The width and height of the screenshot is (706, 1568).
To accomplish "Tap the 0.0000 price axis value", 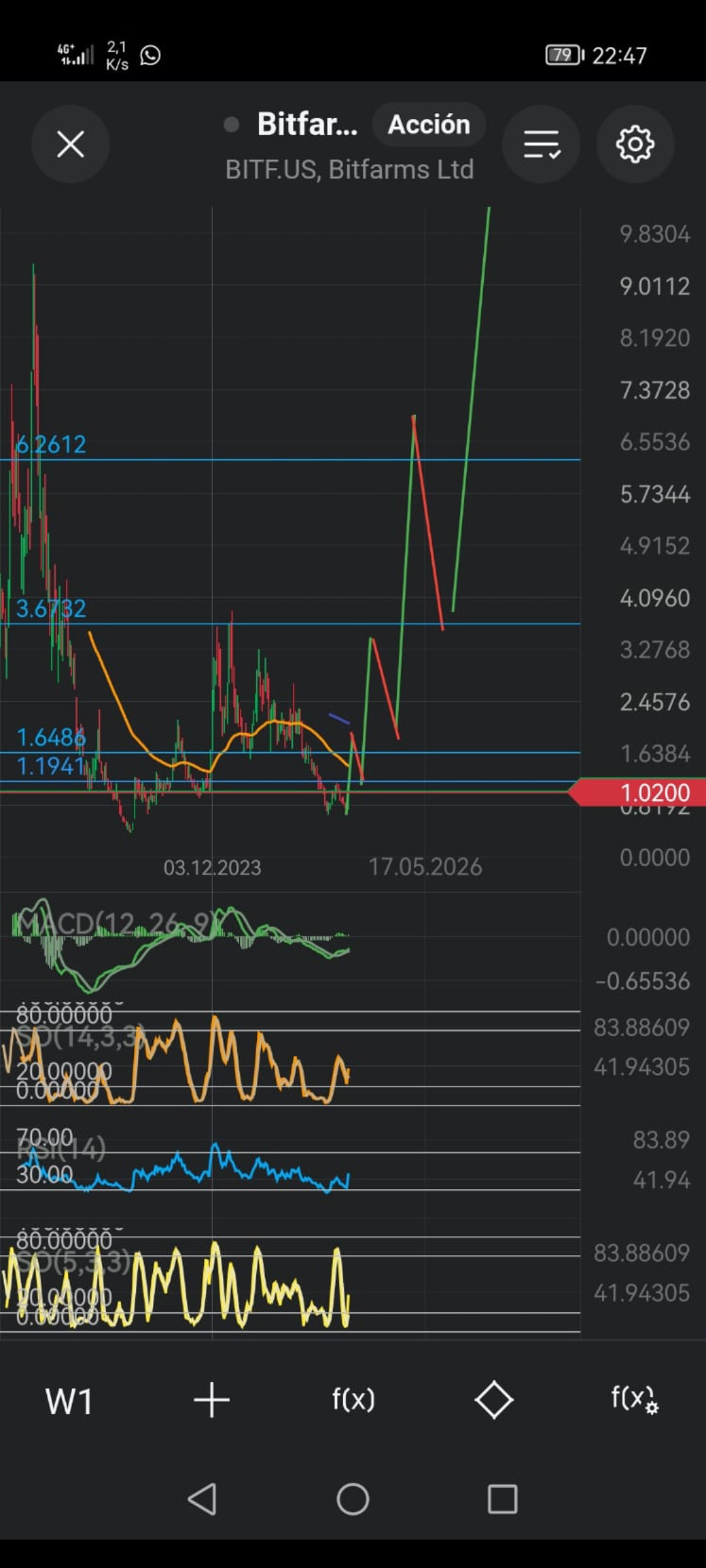I will point(654,857).
